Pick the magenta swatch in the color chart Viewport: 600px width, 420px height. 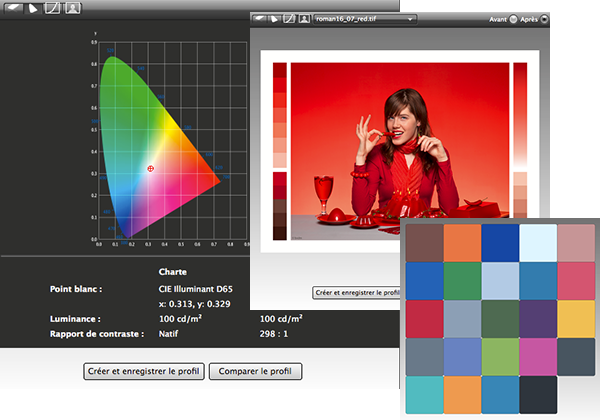click(538, 357)
